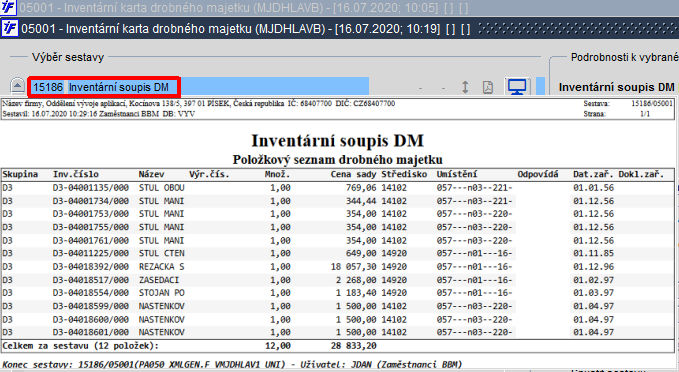Screen dimensions: 679x372
Task: Click the report heading Inventární soupis DM
Action: (338, 141)
